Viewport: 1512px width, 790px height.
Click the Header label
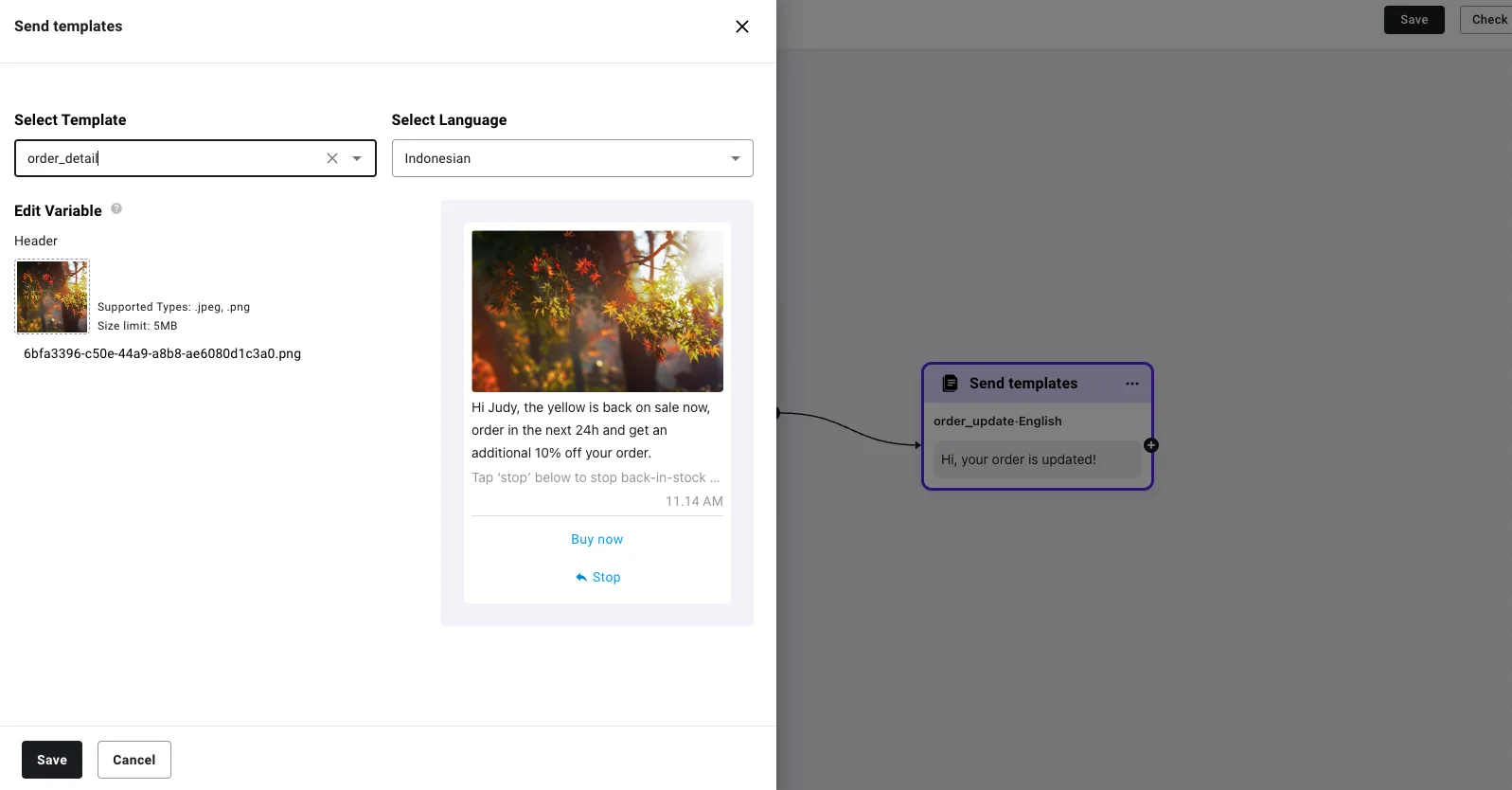(x=36, y=241)
